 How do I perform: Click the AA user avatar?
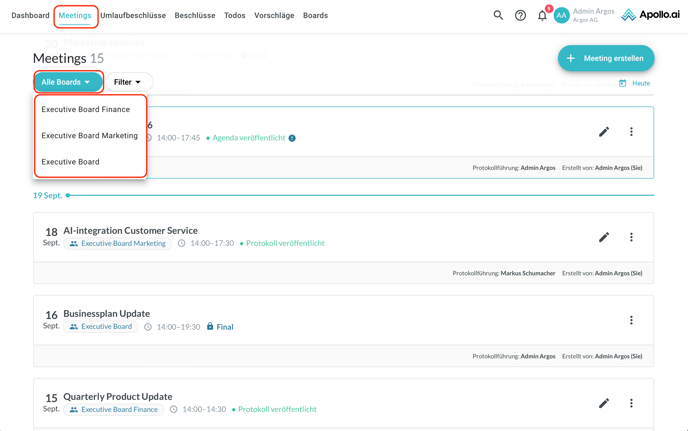point(561,16)
